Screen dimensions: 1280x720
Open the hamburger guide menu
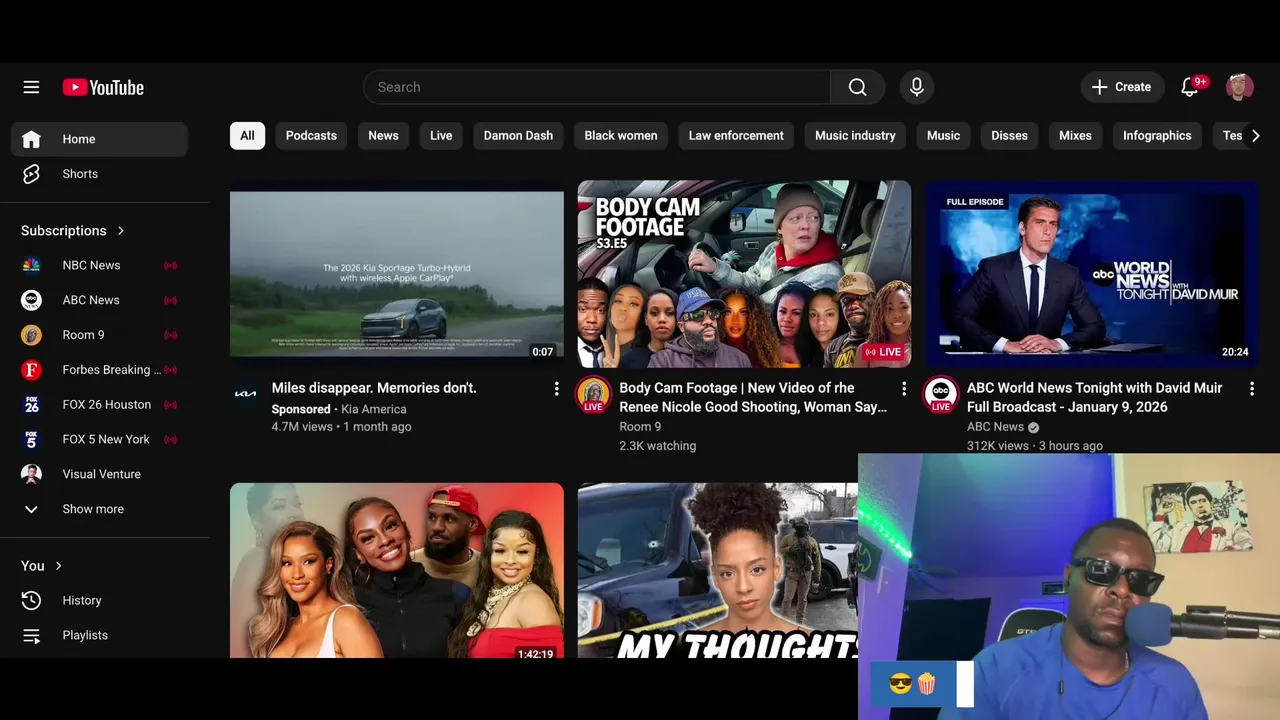(31, 87)
